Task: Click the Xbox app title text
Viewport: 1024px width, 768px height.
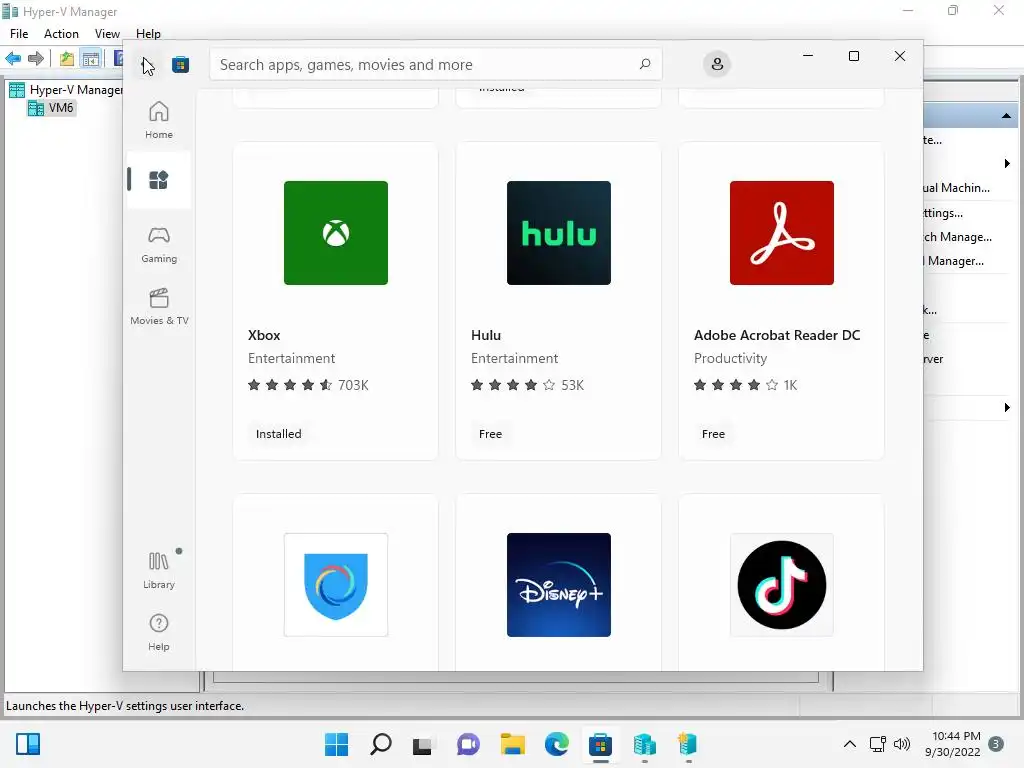Action: [264, 335]
